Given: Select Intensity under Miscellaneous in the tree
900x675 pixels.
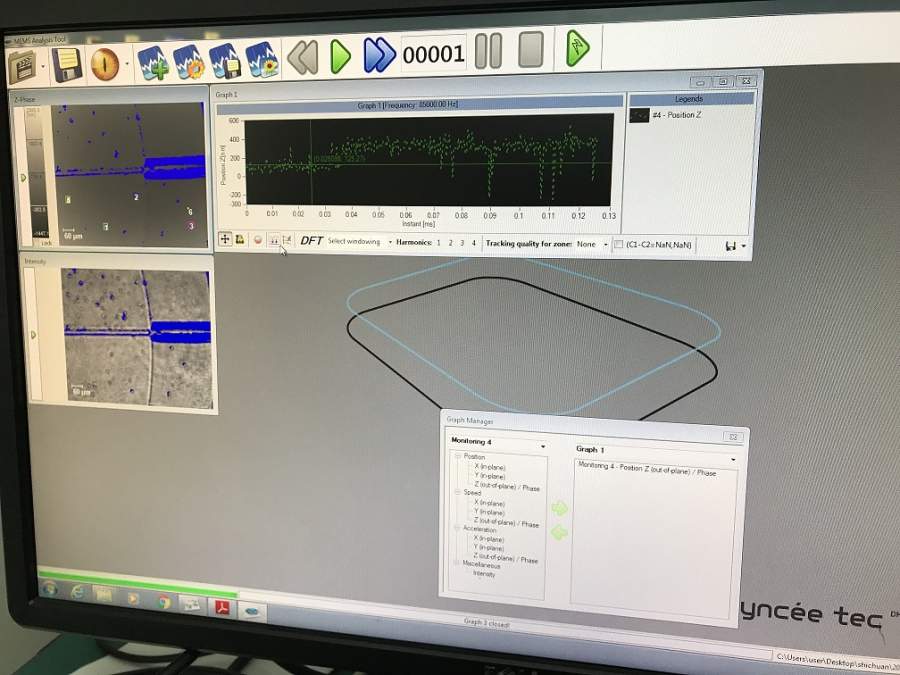Looking at the screenshot, I should pos(483,574).
